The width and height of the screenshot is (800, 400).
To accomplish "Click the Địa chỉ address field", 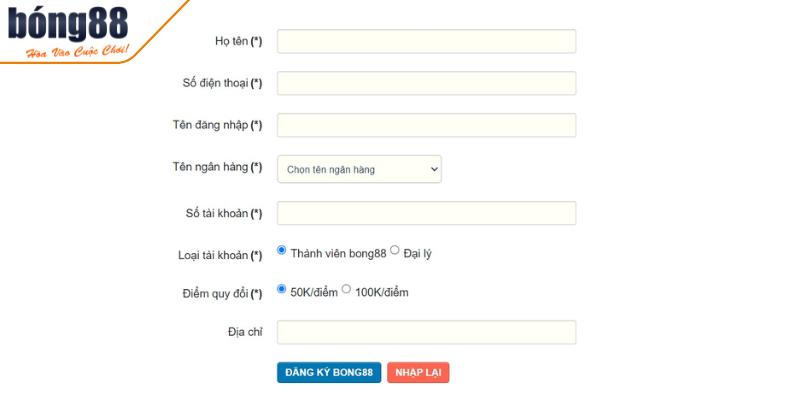I will tap(426, 332).
